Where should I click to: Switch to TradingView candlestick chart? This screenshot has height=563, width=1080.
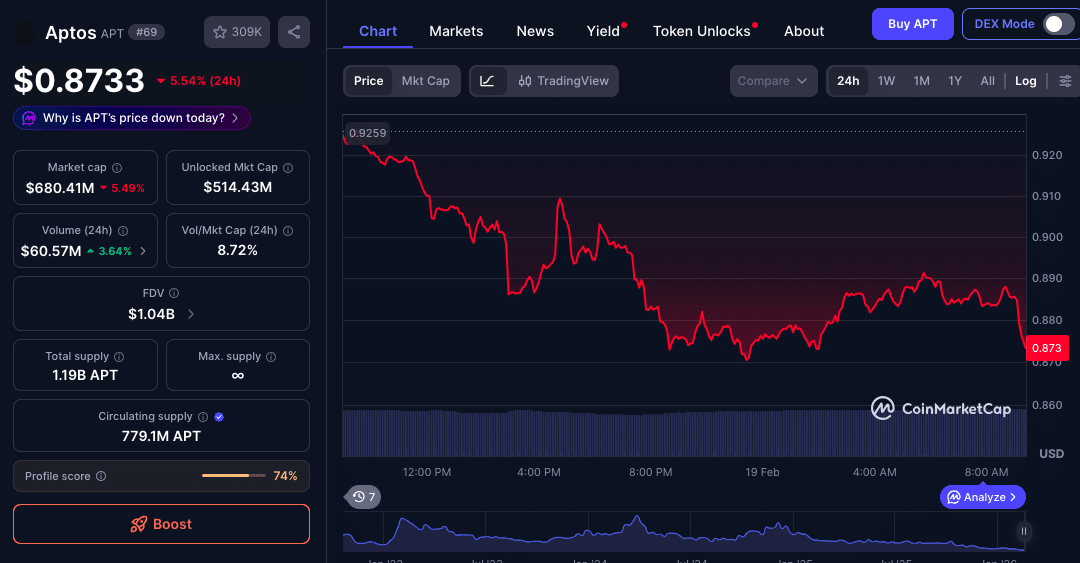click(x=563, y=81)
